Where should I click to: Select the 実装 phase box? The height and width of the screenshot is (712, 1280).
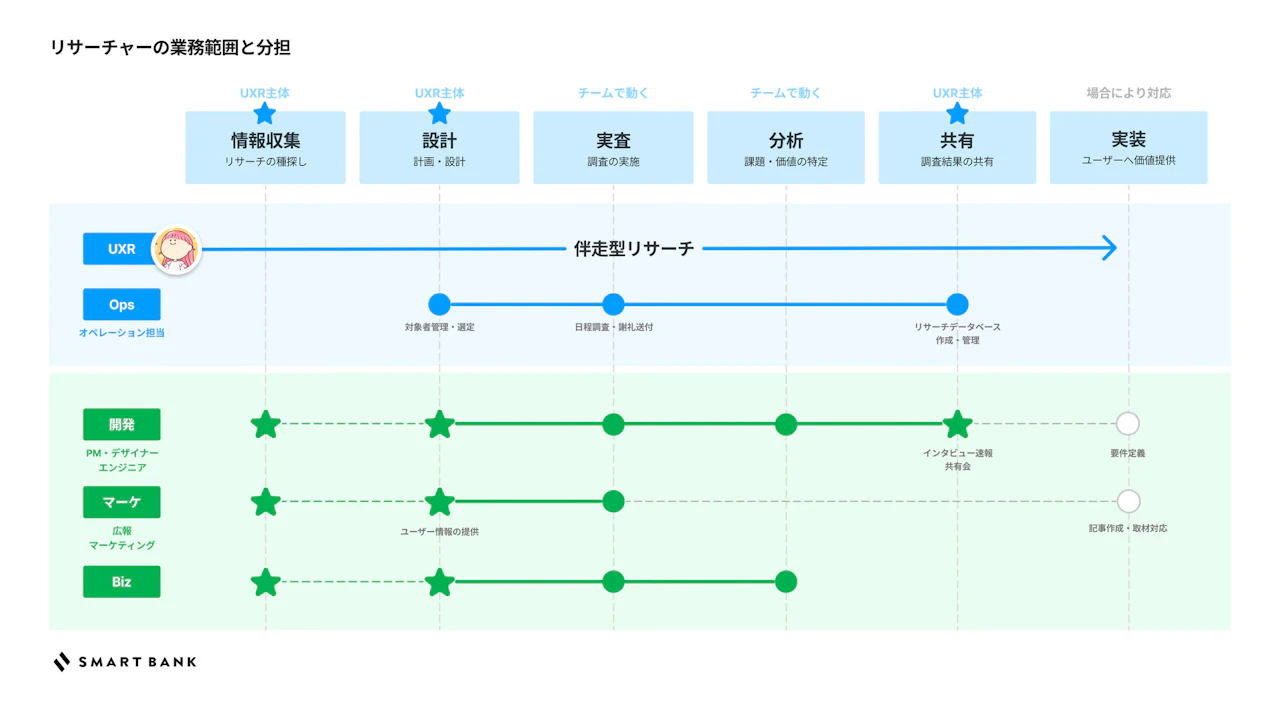pyautogui.click(x=1128, y=148)
